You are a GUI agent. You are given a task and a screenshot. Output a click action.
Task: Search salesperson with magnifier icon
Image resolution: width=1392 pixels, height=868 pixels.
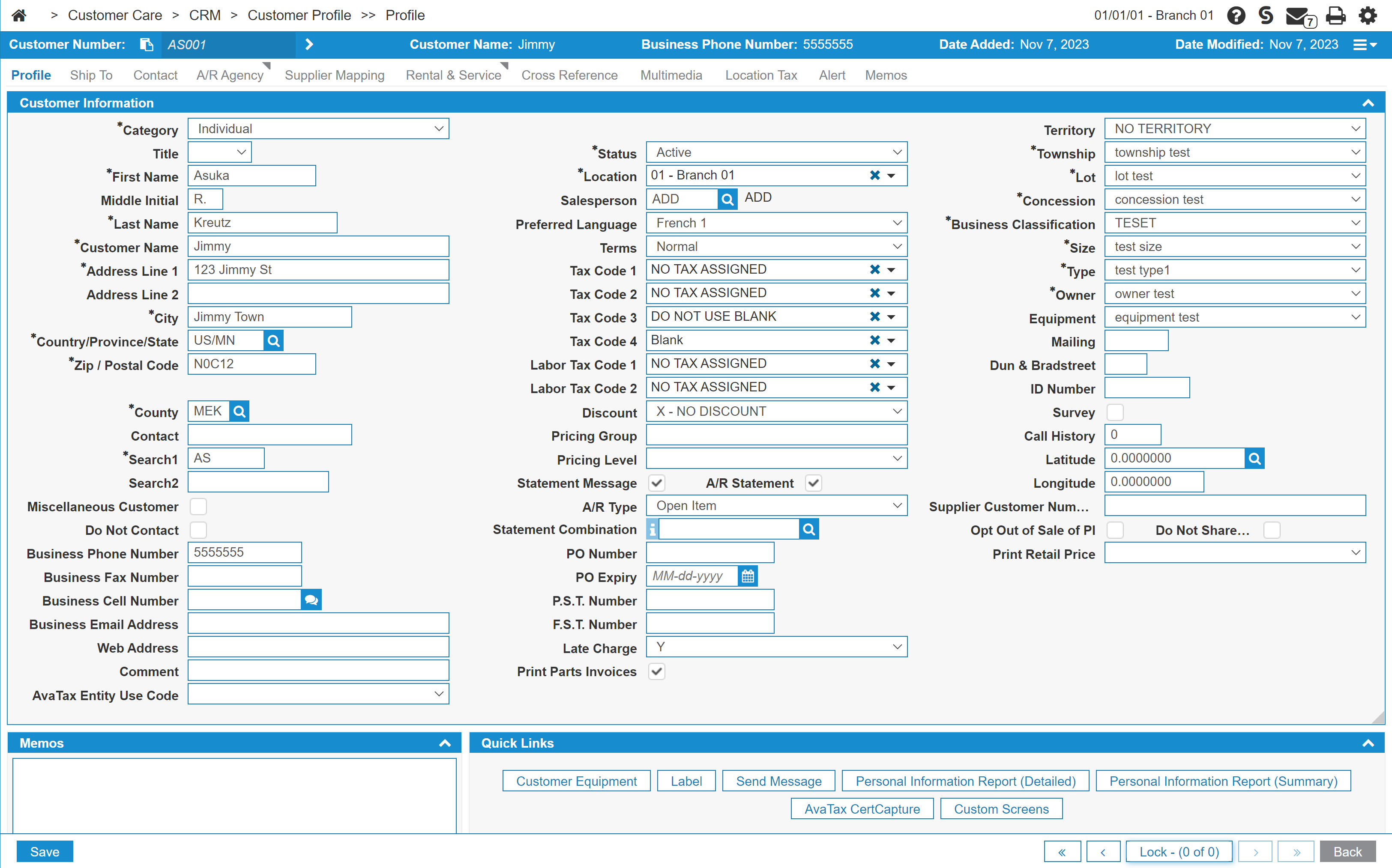click(727, 199)
